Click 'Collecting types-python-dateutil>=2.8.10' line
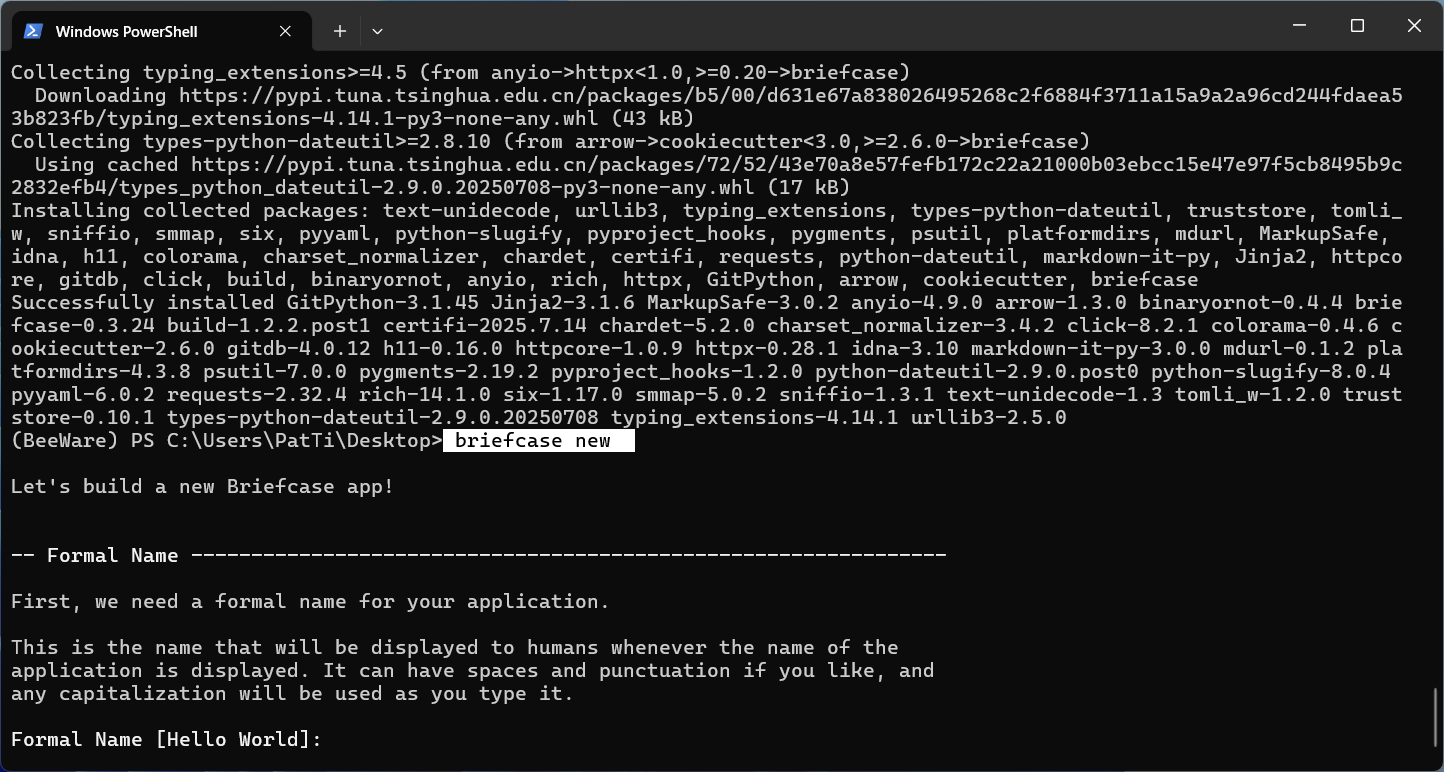Image resolution: width=1444 pixels, height=772 pixels. click(550, 142)
